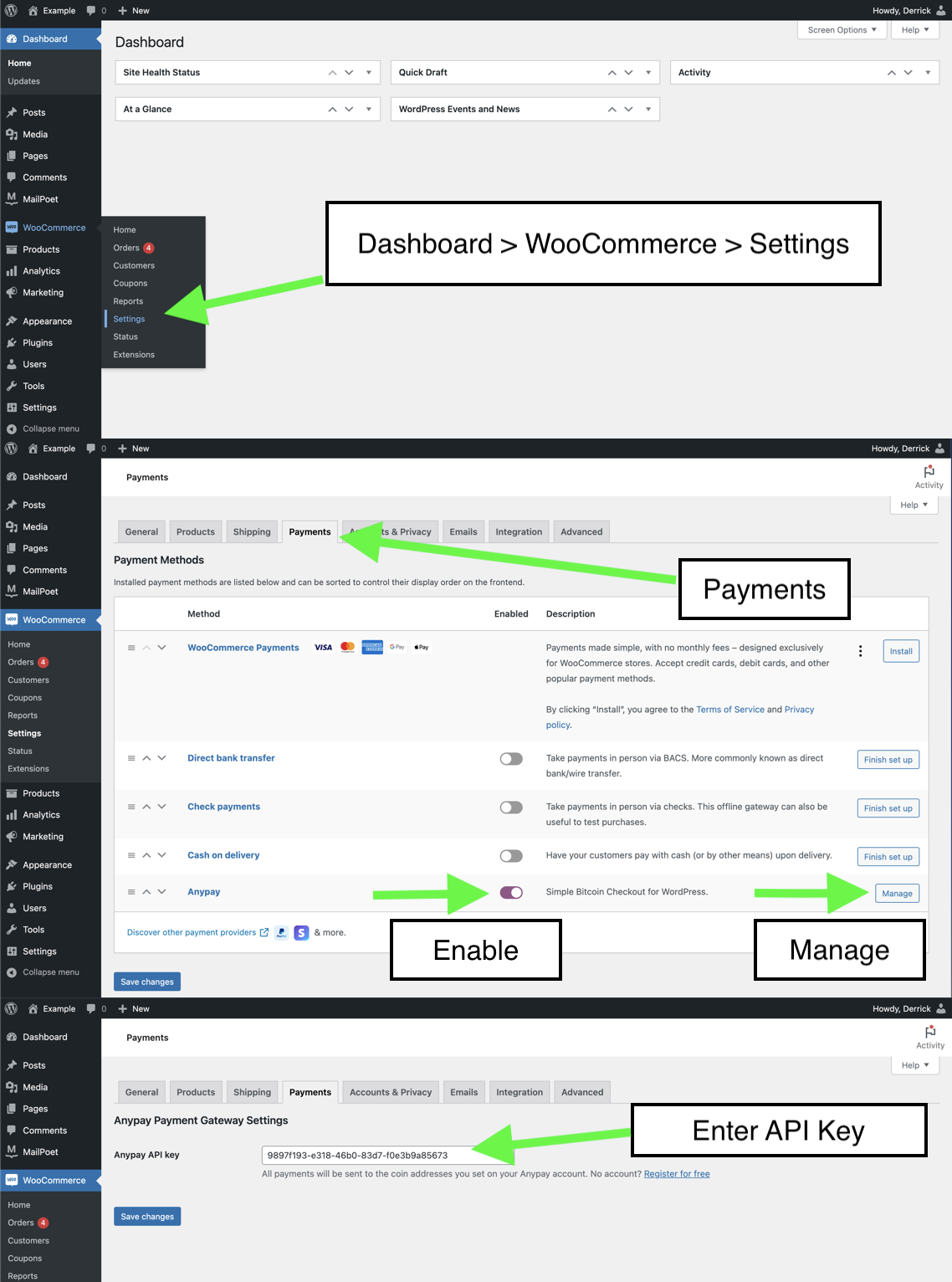Click Finish set up for Cash on delivery
This screenshot has height=1282, width=952.
click(x=888, y=857)
